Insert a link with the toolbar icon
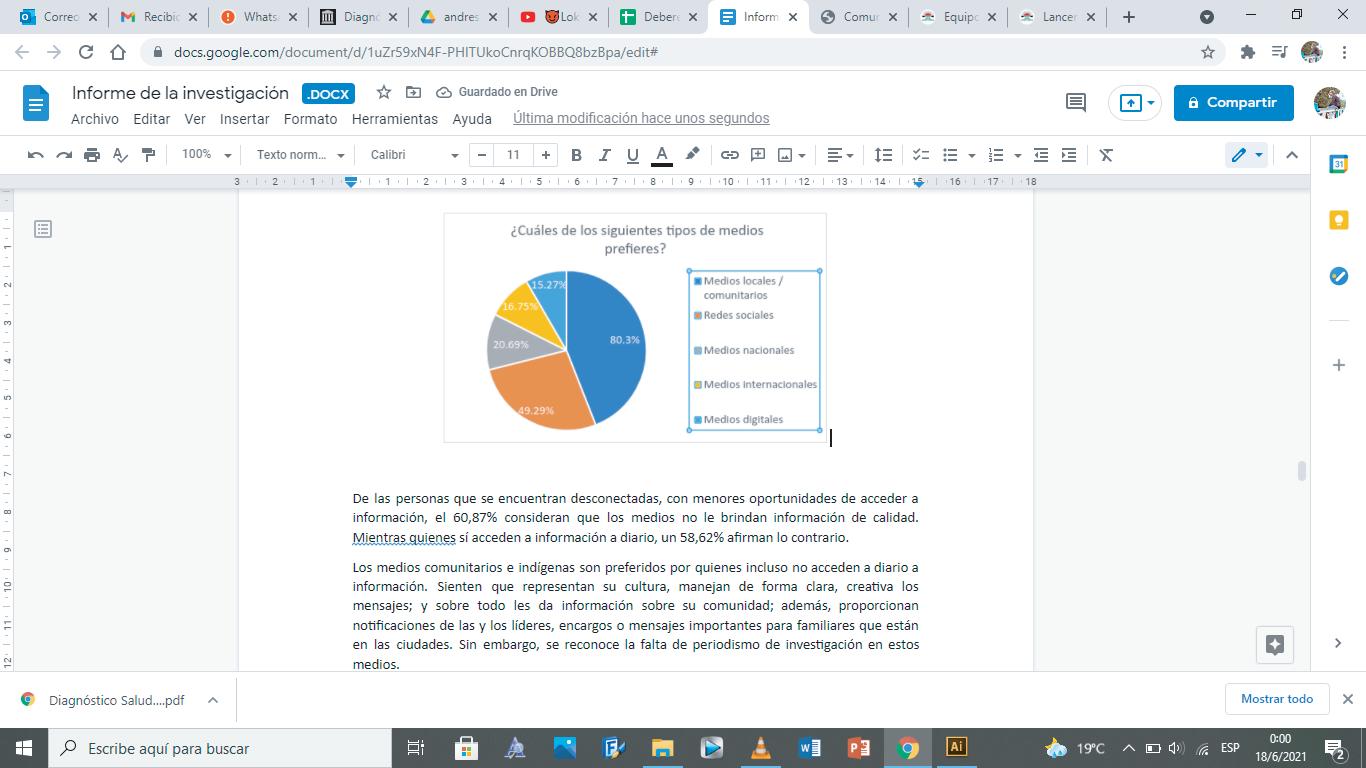Image resolution: width=1366 pixels, height=768 pixels. (730, 155)
